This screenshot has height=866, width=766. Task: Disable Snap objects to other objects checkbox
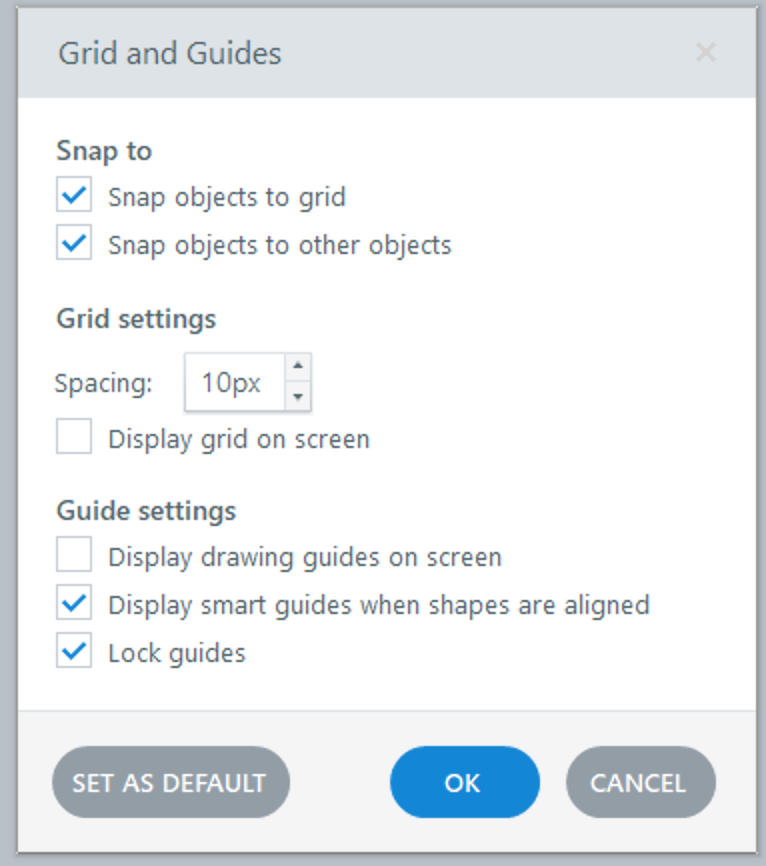click(74, 244)
